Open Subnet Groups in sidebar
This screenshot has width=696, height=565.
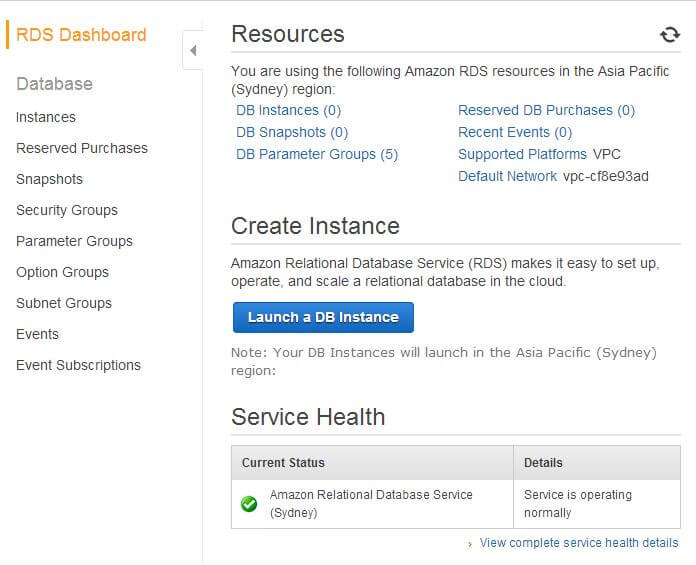coord(64,303)
